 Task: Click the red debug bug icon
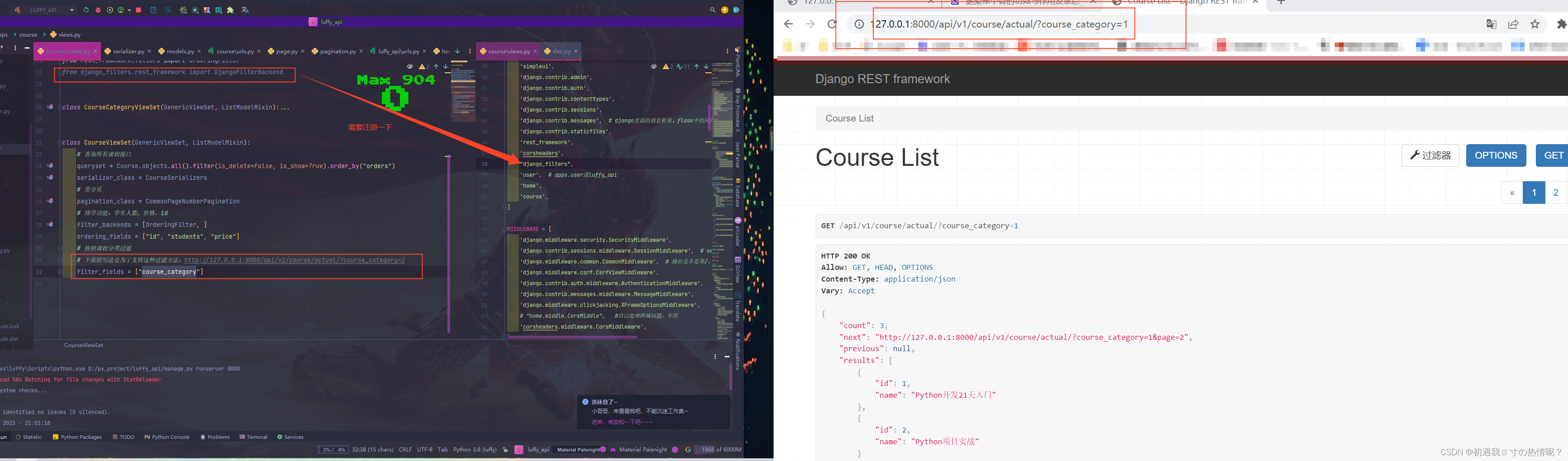[98, 10]
